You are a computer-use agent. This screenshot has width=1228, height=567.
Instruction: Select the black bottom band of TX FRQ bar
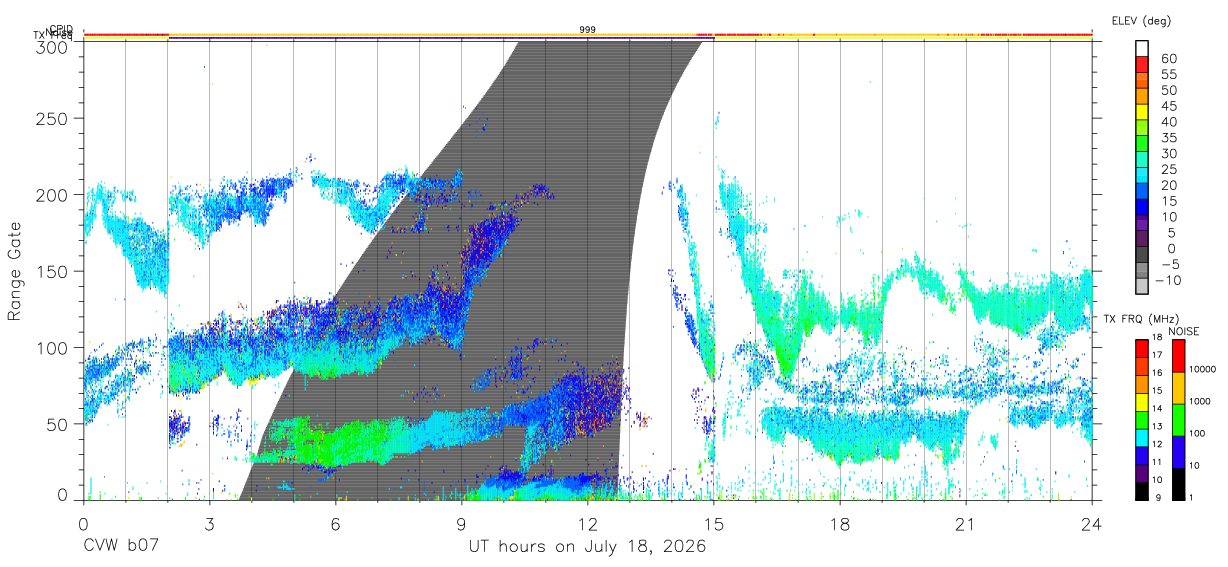click(x=1142, y=491)
